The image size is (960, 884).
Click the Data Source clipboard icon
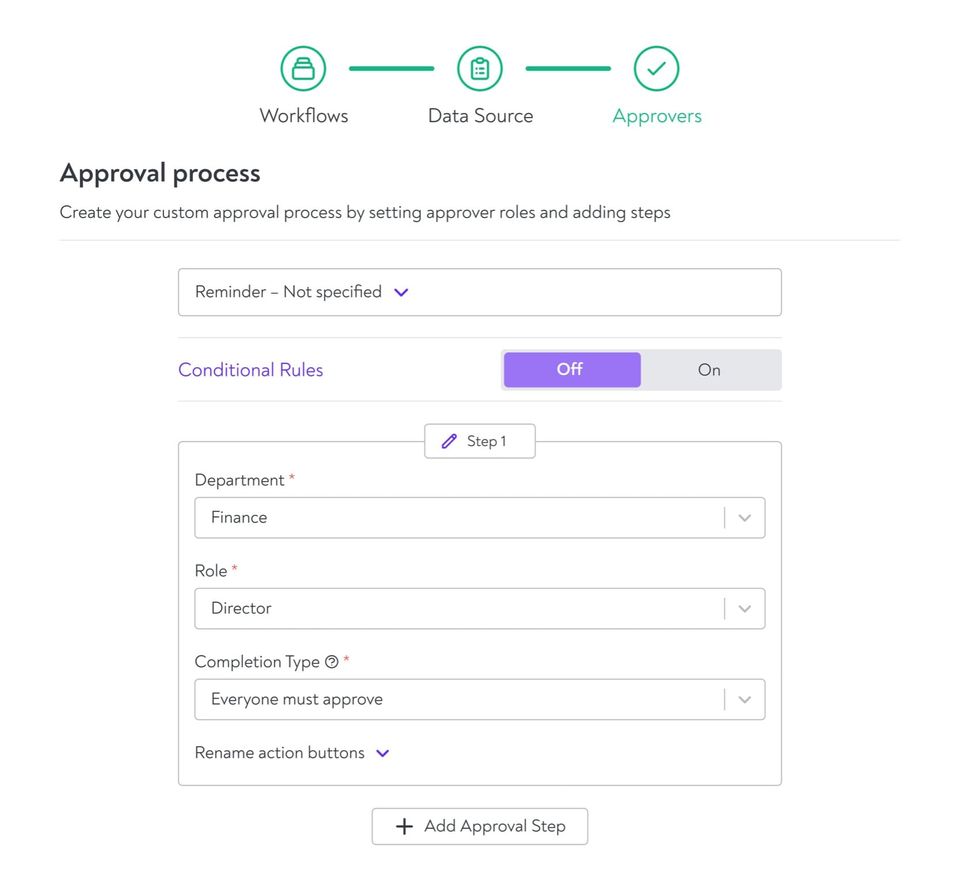pyautogui.click(x=480, y=69)
